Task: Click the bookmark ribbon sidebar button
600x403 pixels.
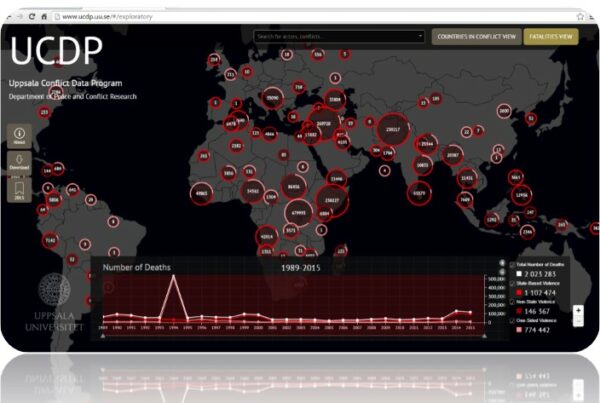Action: click(19, 190)
